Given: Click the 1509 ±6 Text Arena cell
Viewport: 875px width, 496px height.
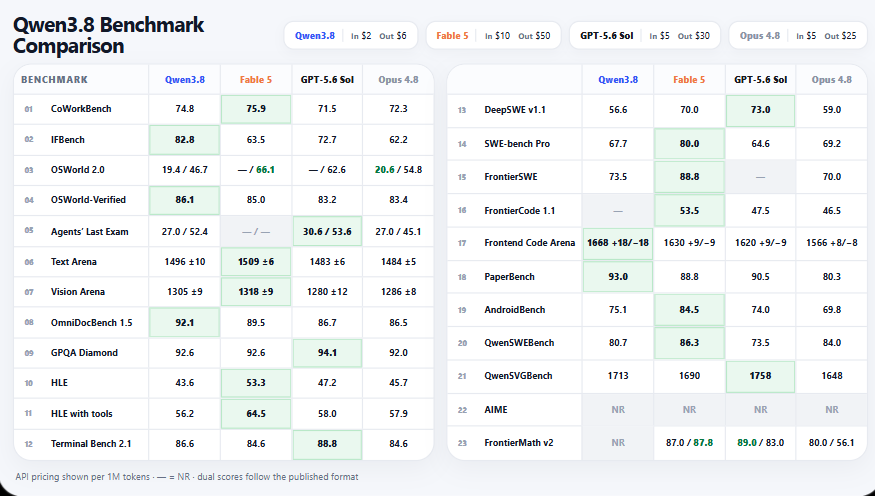Looking at the screenshot, I should [x=256, y=262].
